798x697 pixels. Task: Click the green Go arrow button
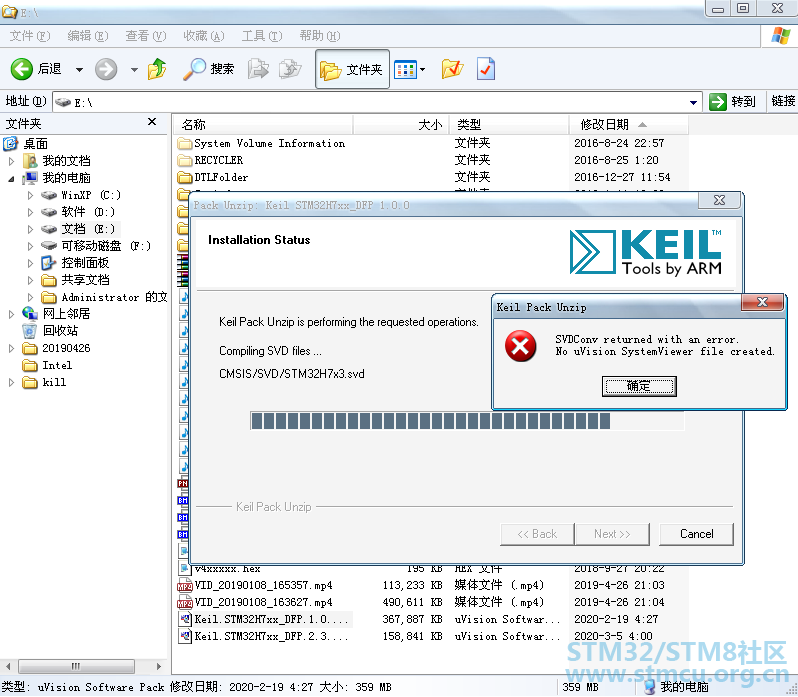(718, 102)
